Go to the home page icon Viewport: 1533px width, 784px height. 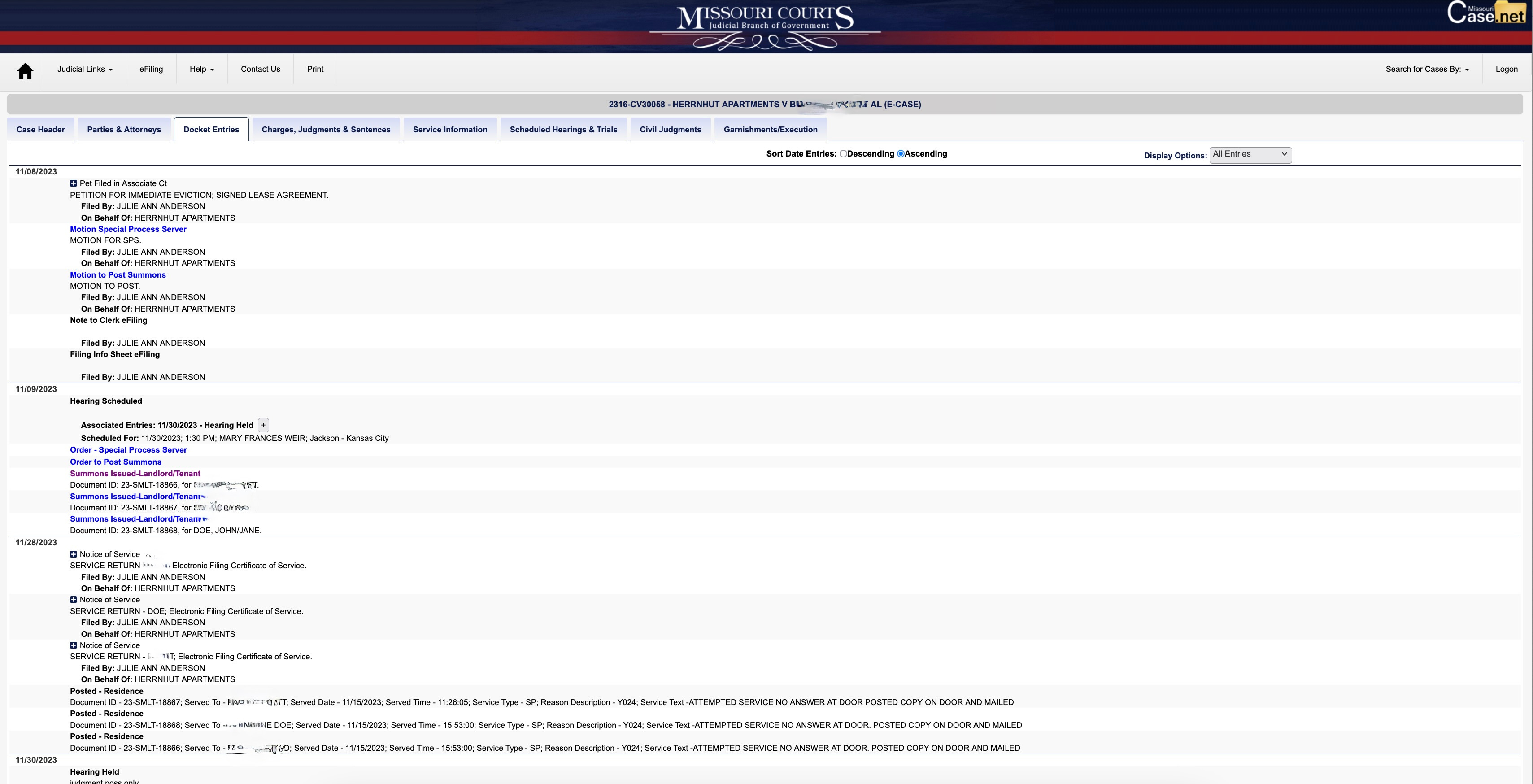tap(25, 71)
